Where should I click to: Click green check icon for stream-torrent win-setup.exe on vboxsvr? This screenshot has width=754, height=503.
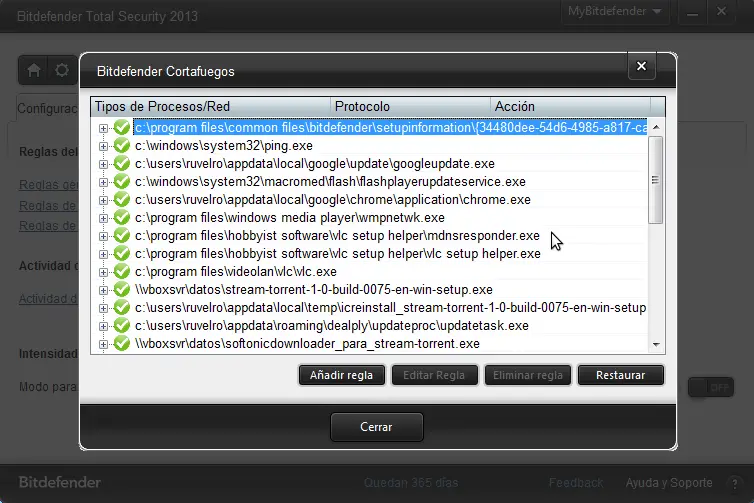point(122,289)
